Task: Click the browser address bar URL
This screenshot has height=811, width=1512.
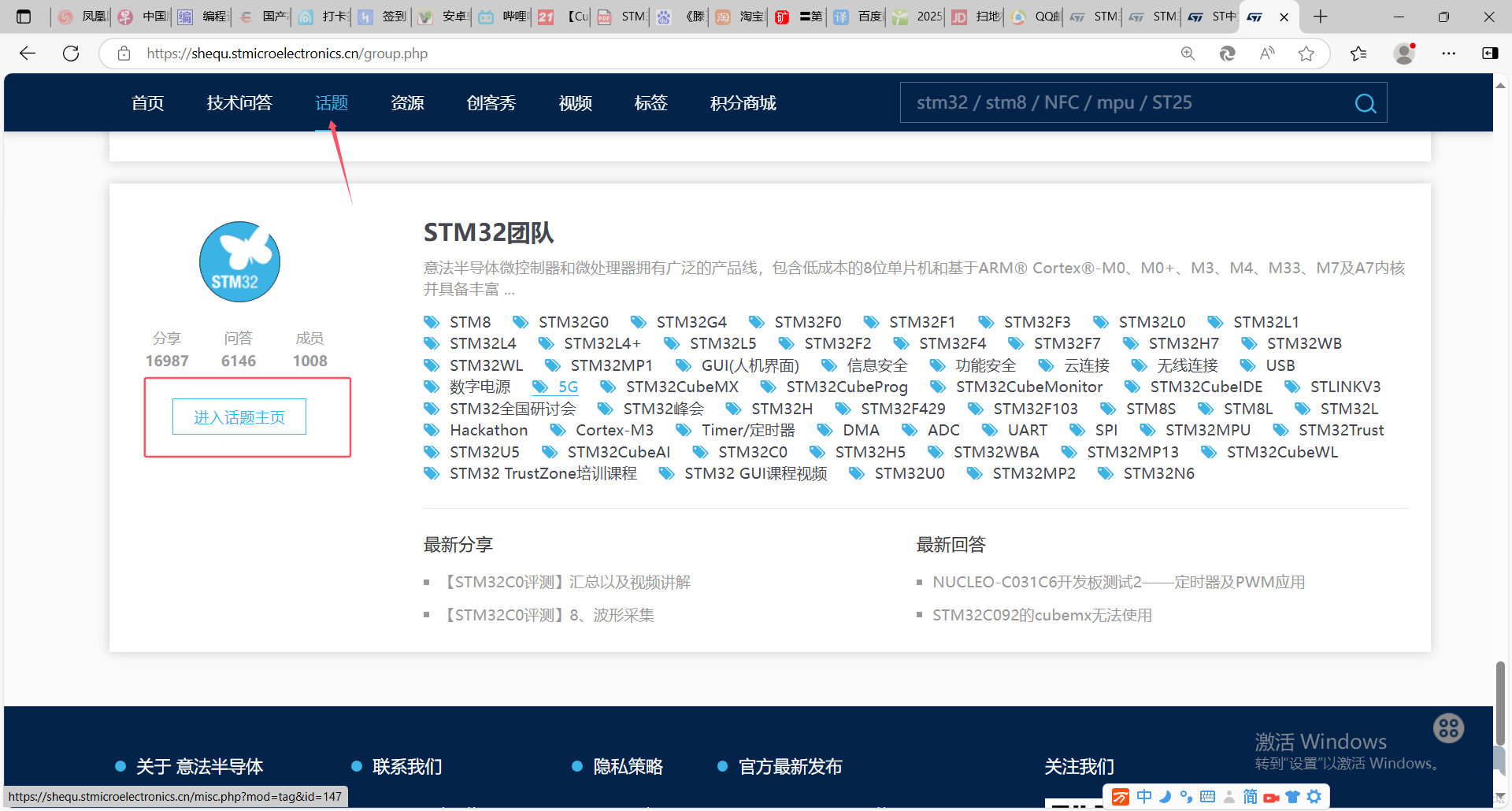Action: (x=287, y=54)
